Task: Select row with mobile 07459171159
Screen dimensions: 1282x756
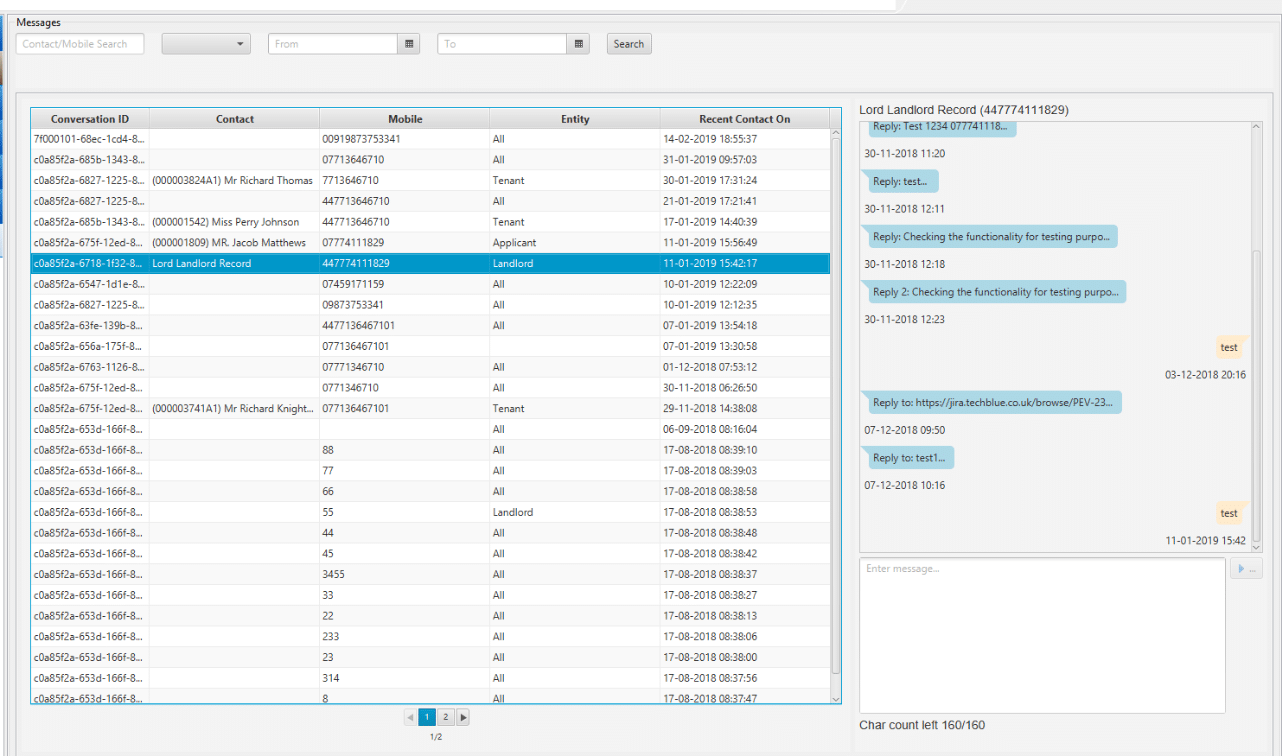Action: tap(431, 285)
